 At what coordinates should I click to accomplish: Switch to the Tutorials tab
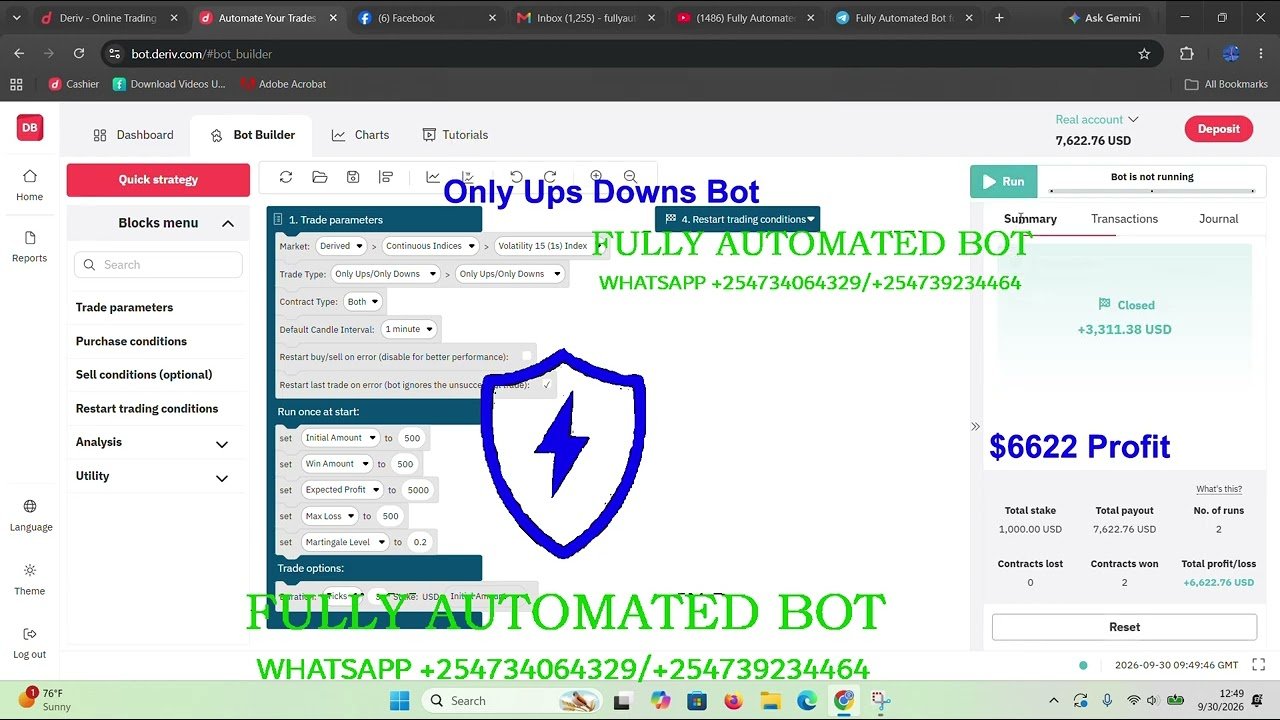(455, 135)
